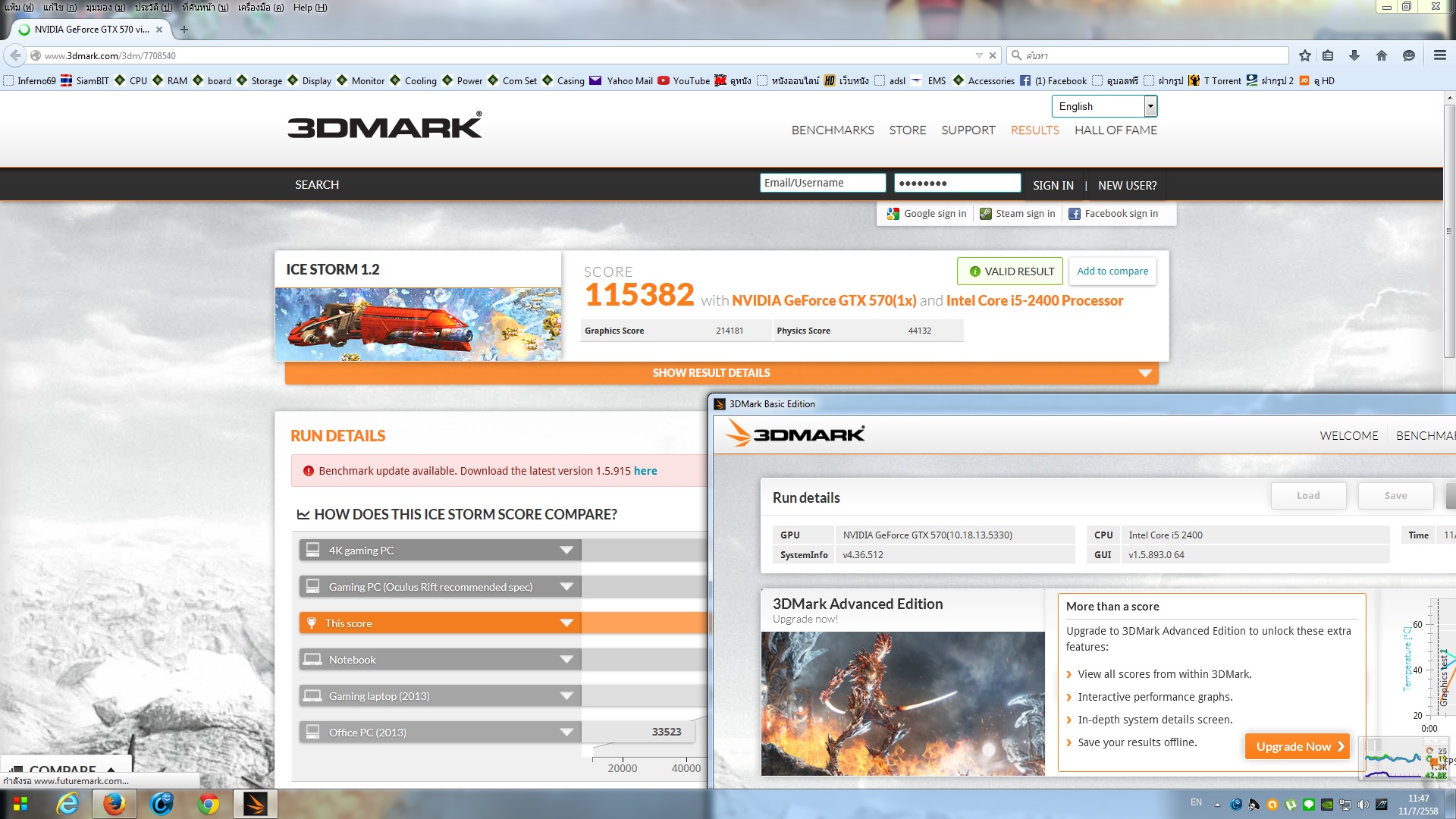The width and height of the screenshot is (1456, 819).
Task: Launch Chrome from the taskbar
Action: (208, 804)
